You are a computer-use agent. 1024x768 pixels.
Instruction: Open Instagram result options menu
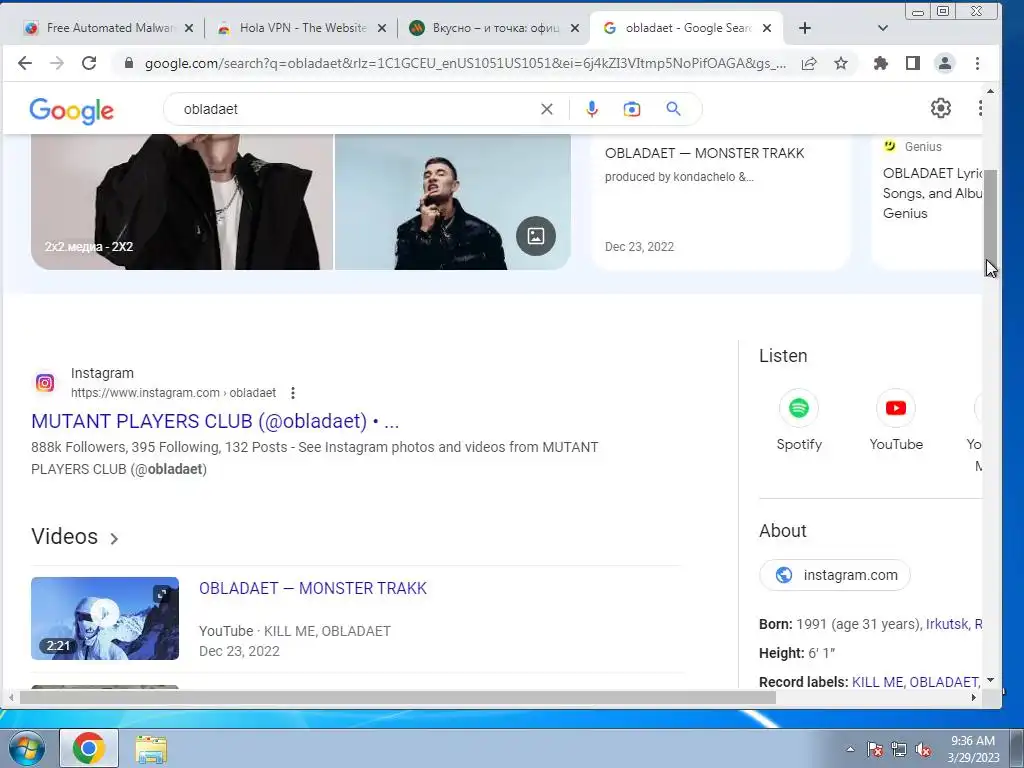click(293, 393)
